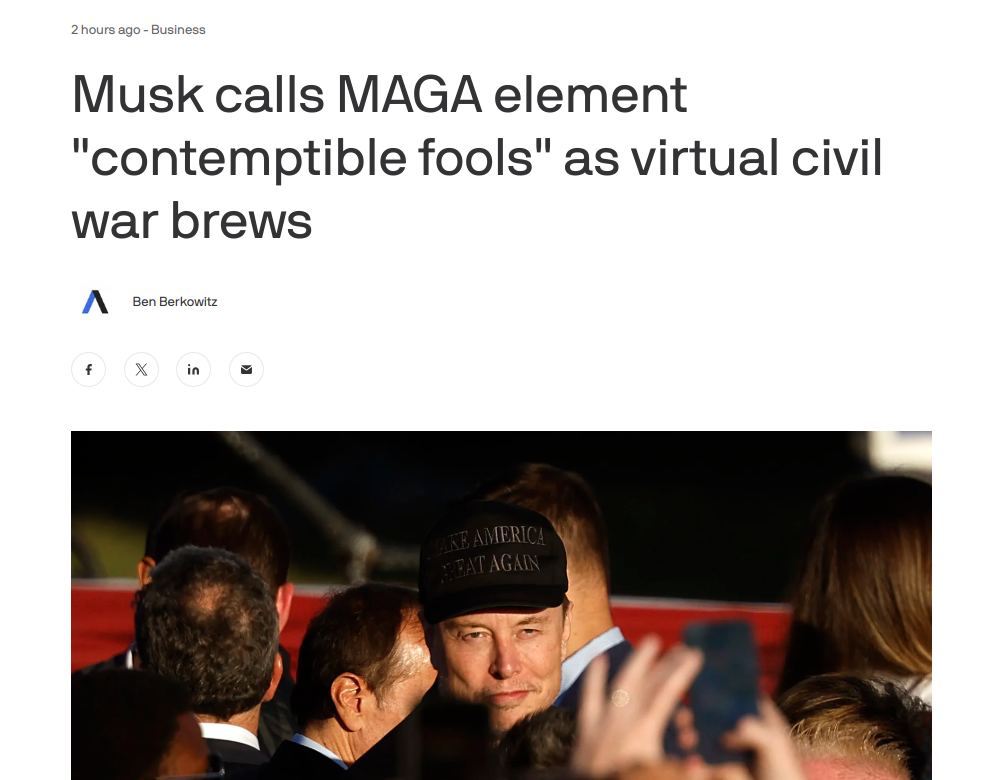This screenshot has height=780, width=994.
Task: Click the face of the man wearing the black cap
Action: [x=502, y=660]
